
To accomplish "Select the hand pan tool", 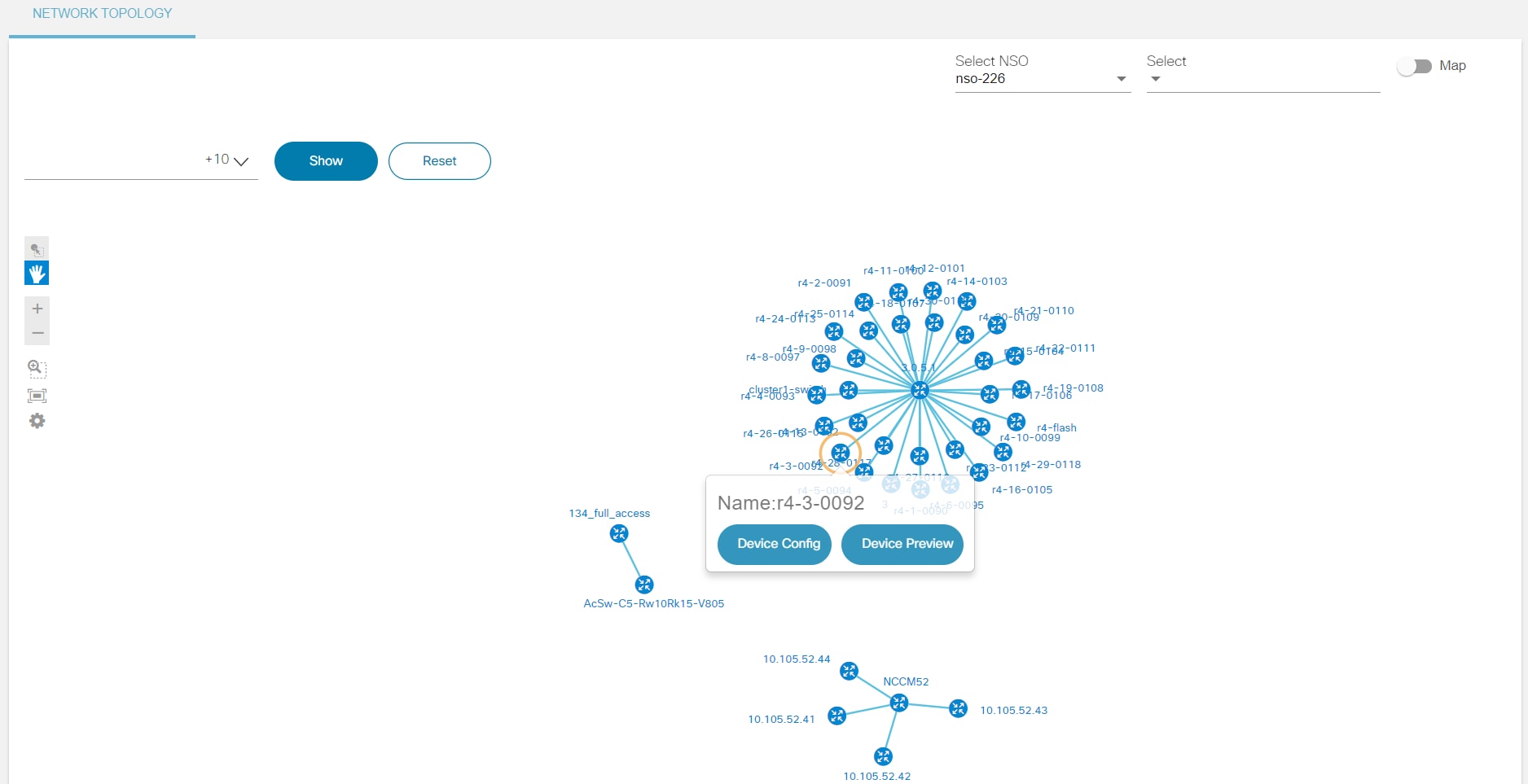I will click(37, 273).
